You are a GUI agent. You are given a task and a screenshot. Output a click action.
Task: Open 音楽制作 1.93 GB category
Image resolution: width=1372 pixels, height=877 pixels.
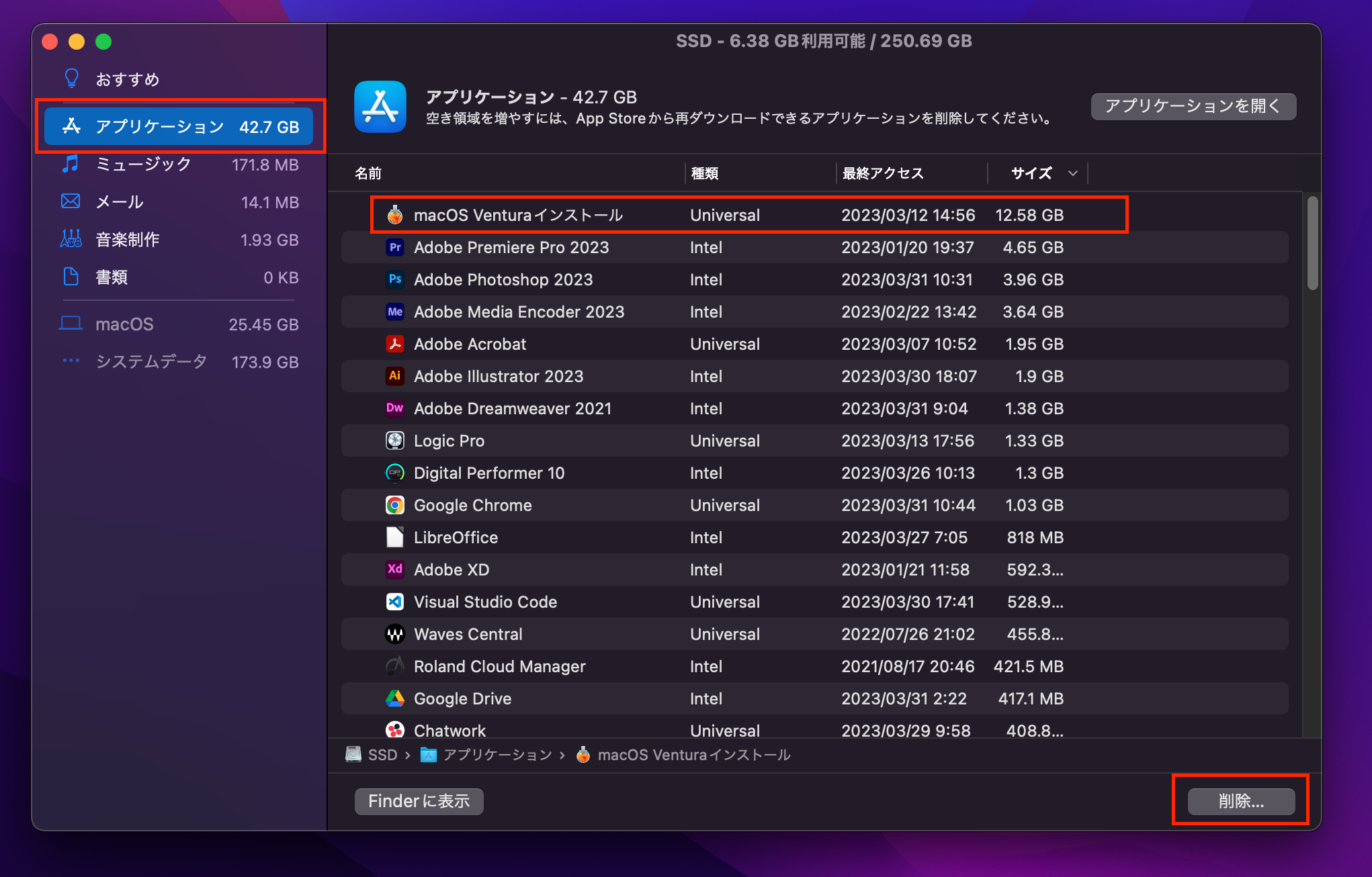[179, 240]
